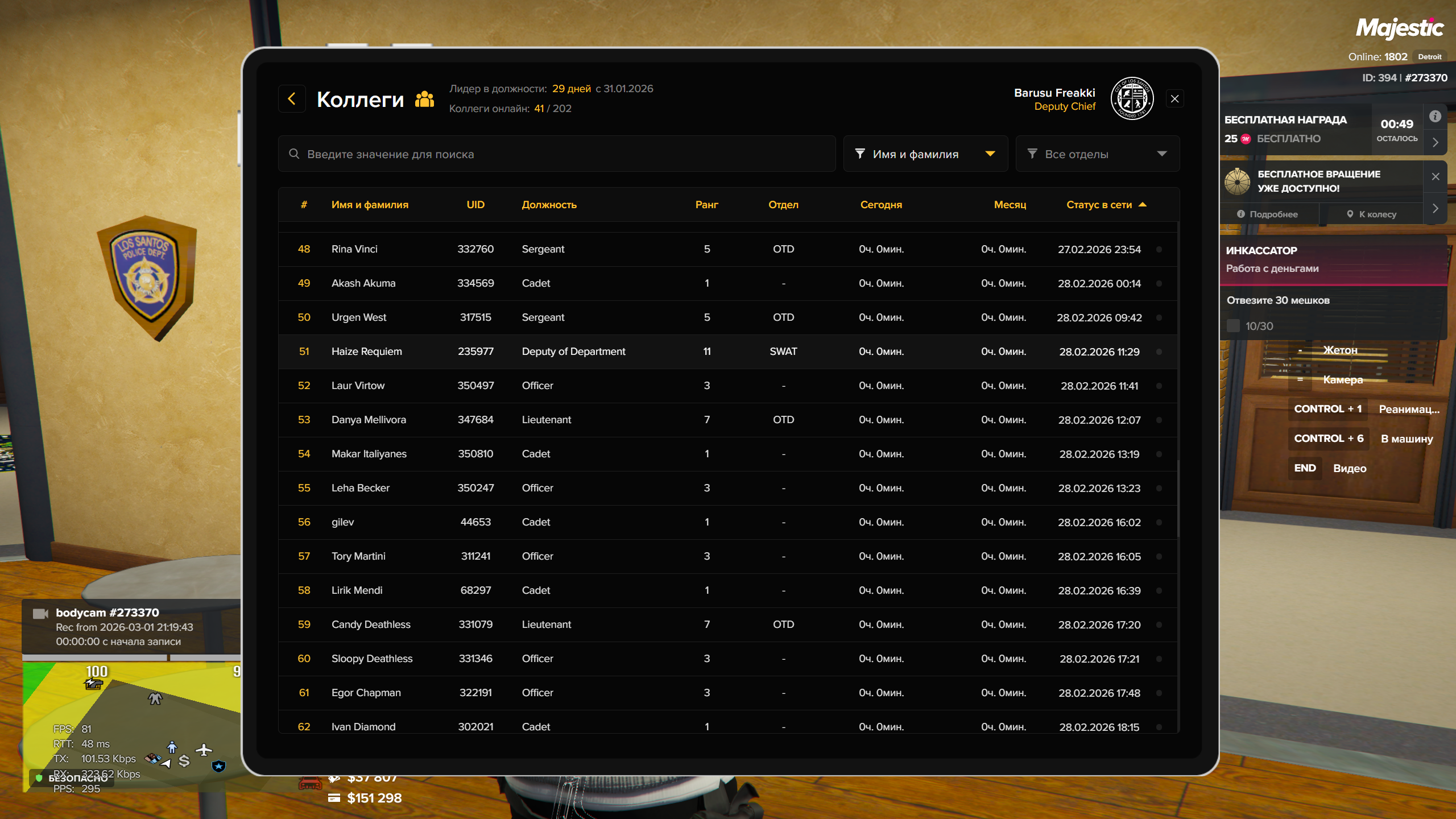Click the bodycam camera icon
The image size is (1456, 819).
[x=40, y=614]
